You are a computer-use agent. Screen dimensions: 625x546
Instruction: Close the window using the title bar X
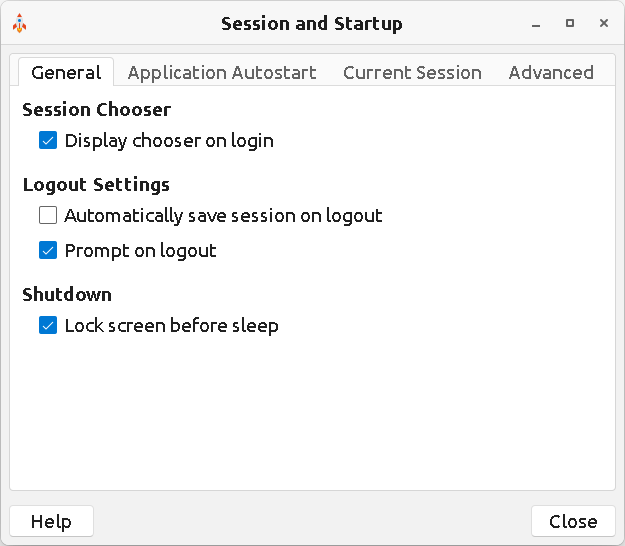pos(603,23)
